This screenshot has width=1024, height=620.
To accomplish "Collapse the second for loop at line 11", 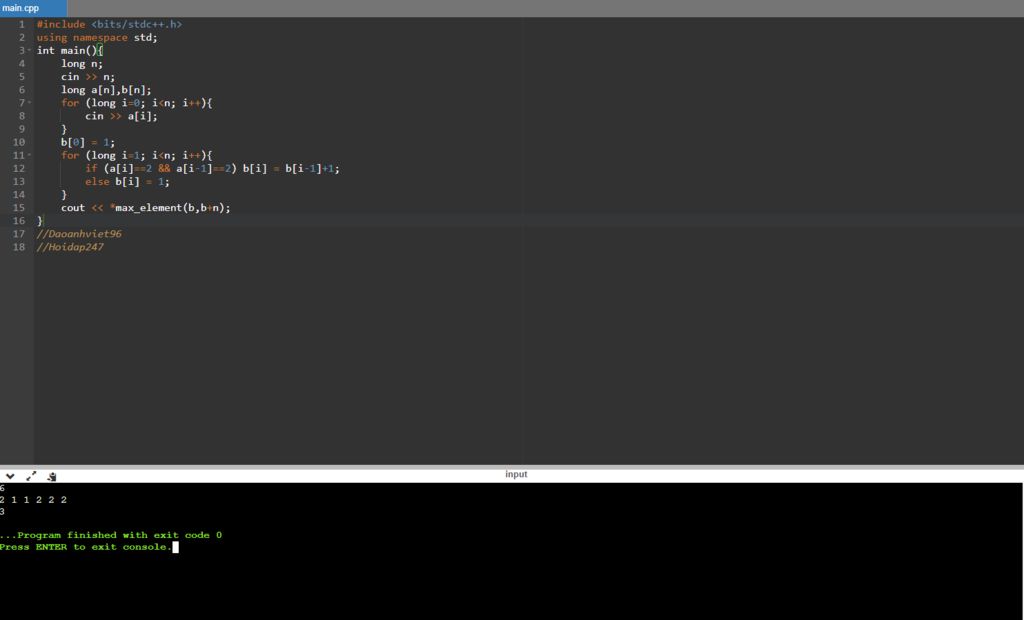I will click(x=29, y=155).
